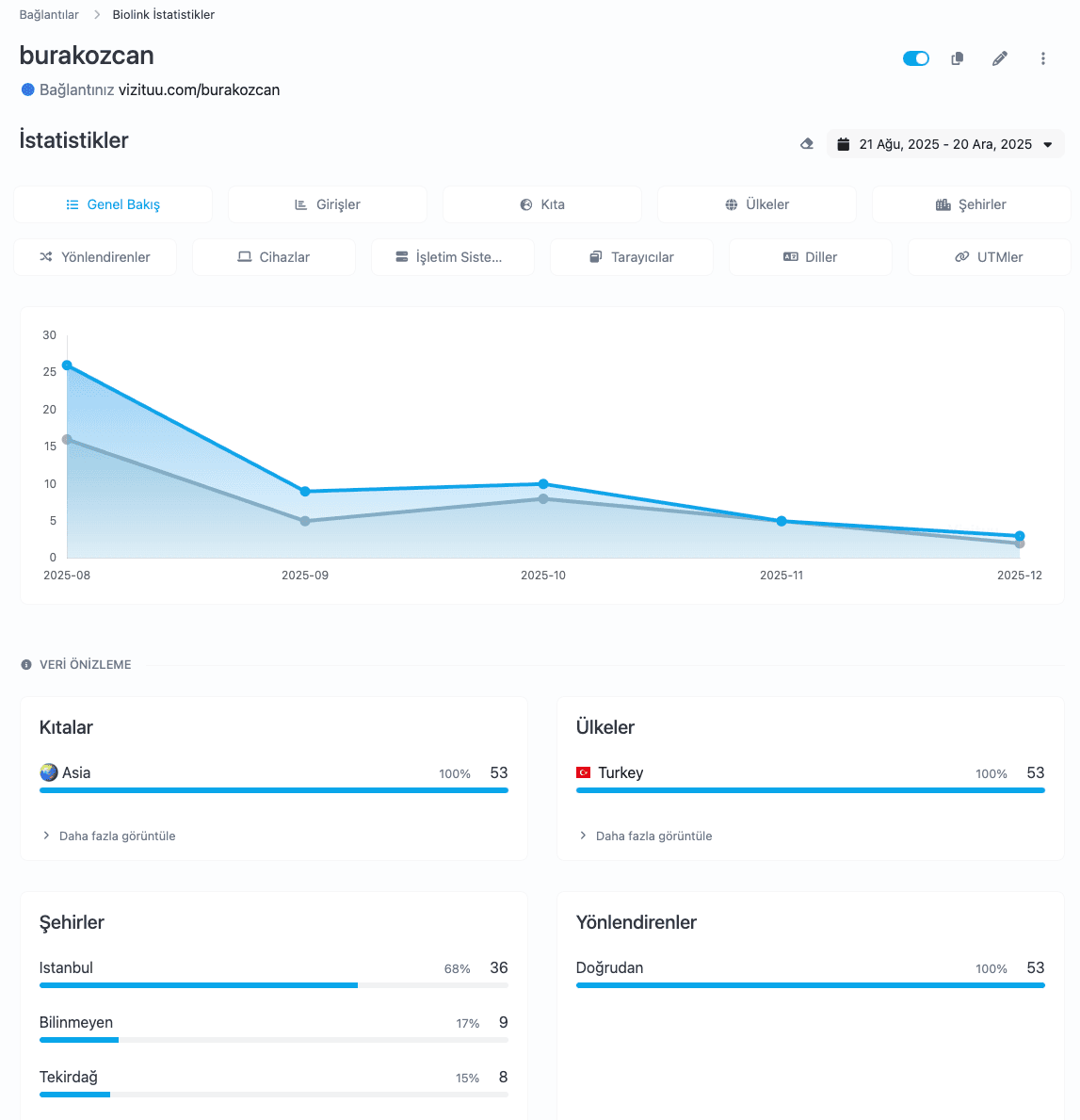
Task: Toggle the biolink active switch
Action: (915, 58)
